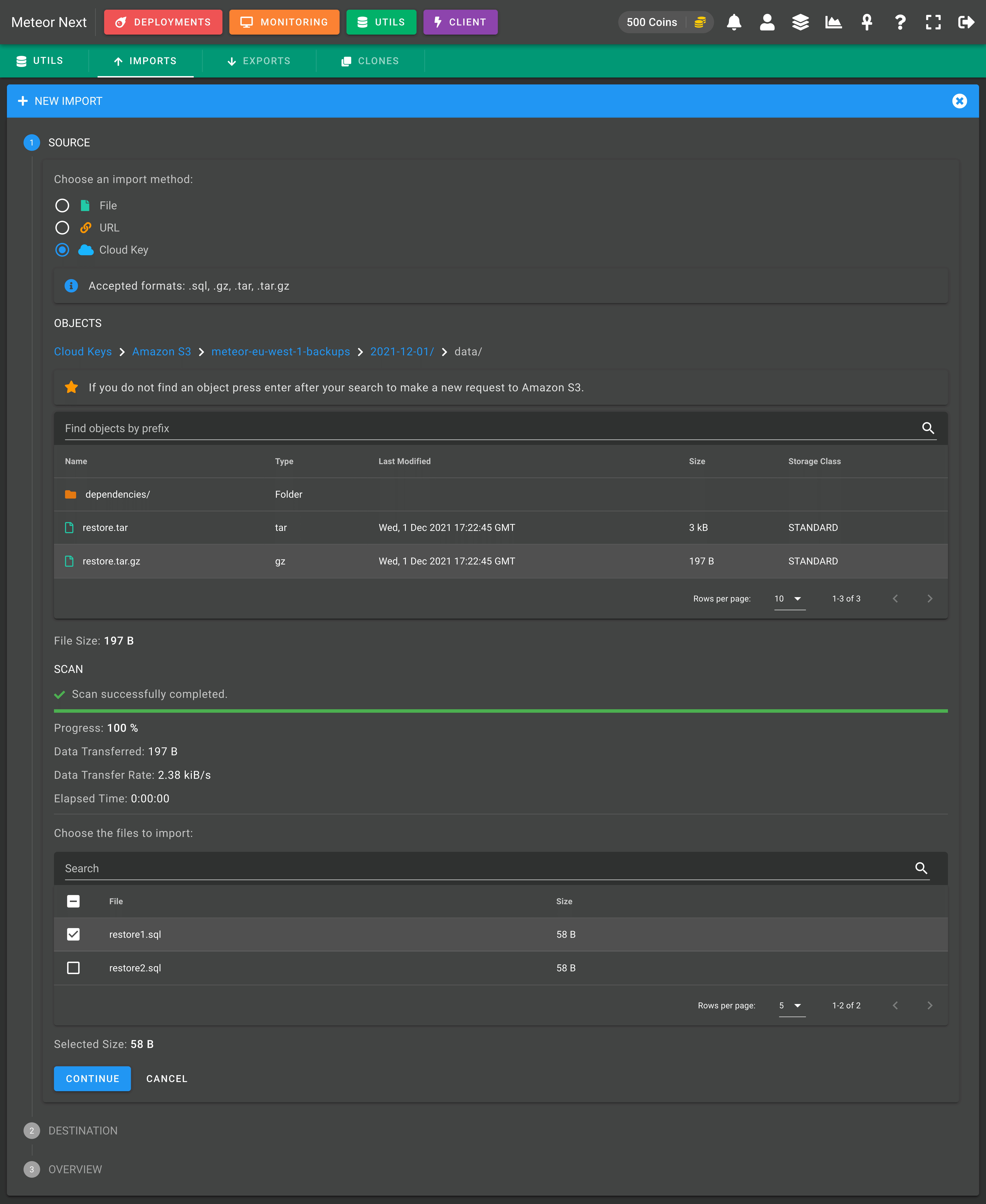The height and width of the screenshot is (1204, 986).
Task: Click the info icon near Accepted formats
Action: coord(71,286)
